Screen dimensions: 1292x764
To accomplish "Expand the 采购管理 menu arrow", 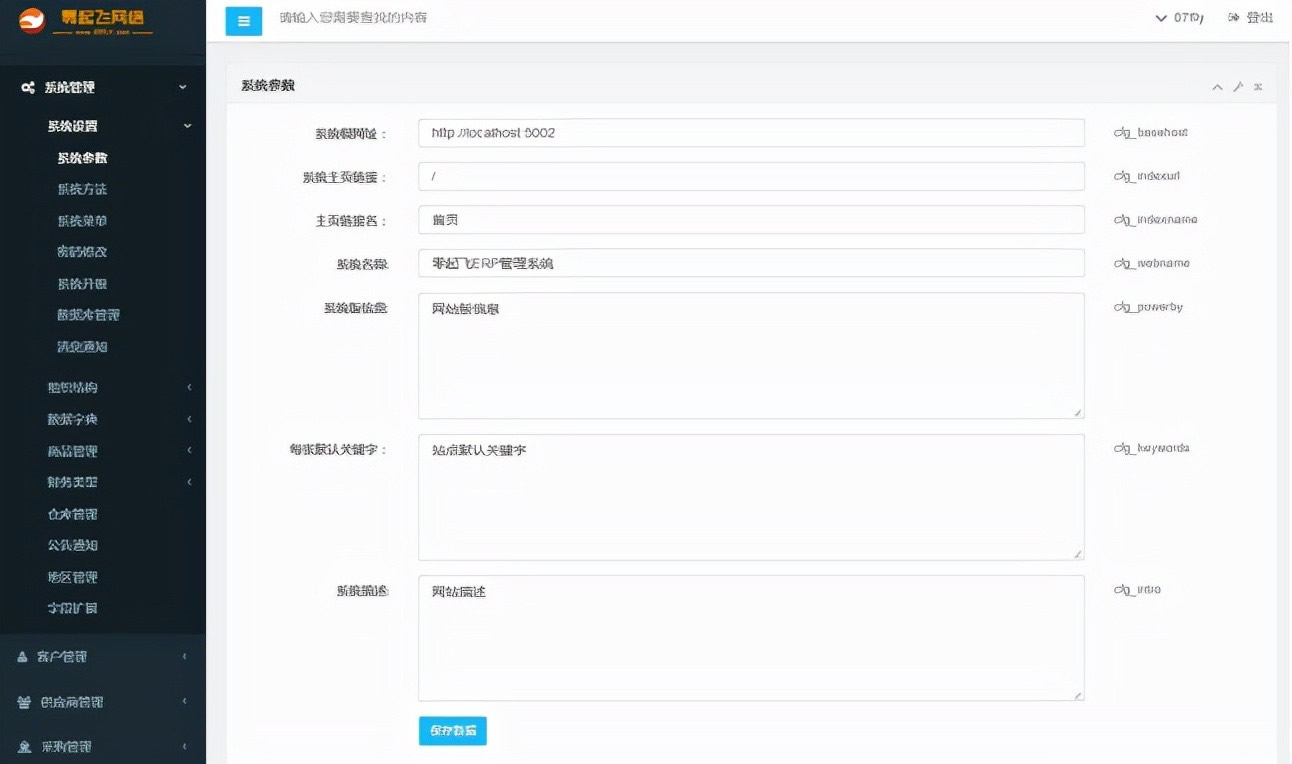I will (185, 747).
